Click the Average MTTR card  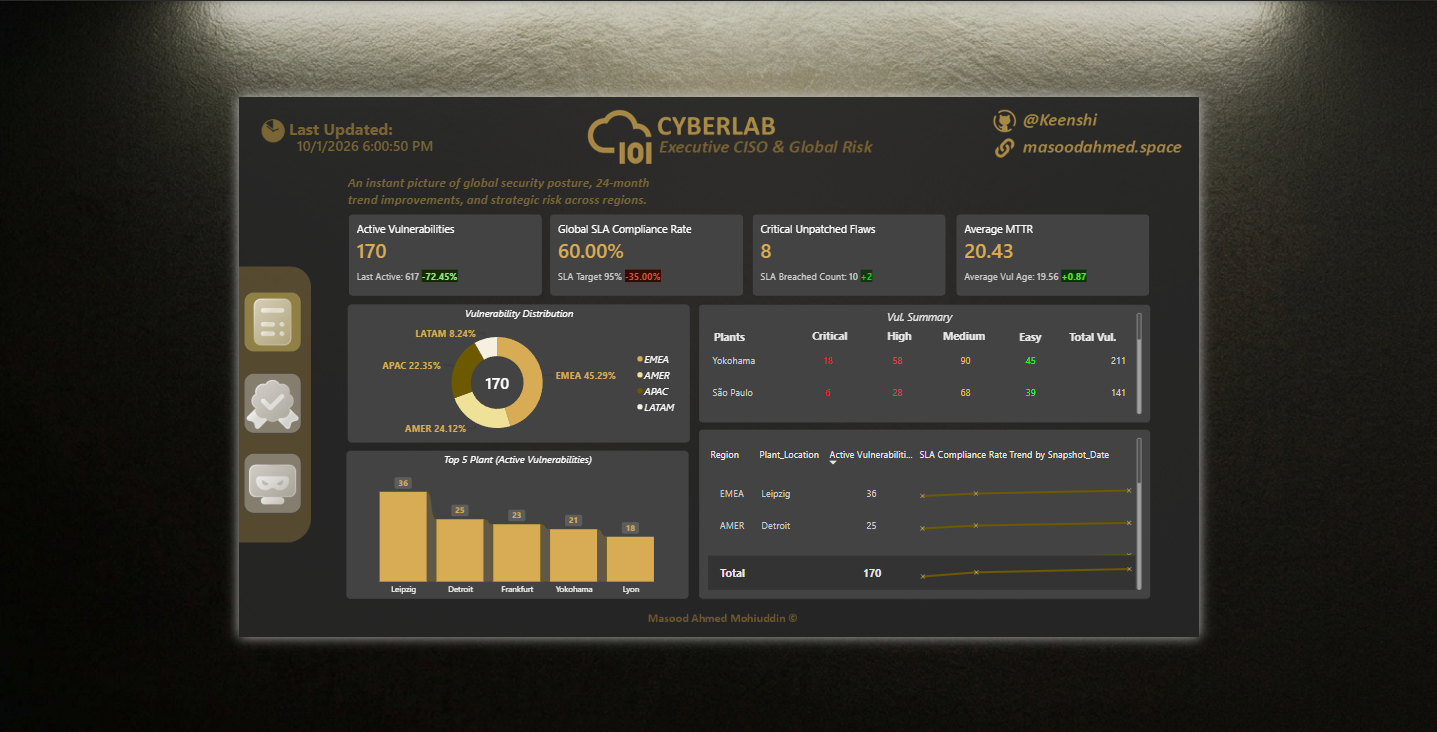pos(1053,255)
